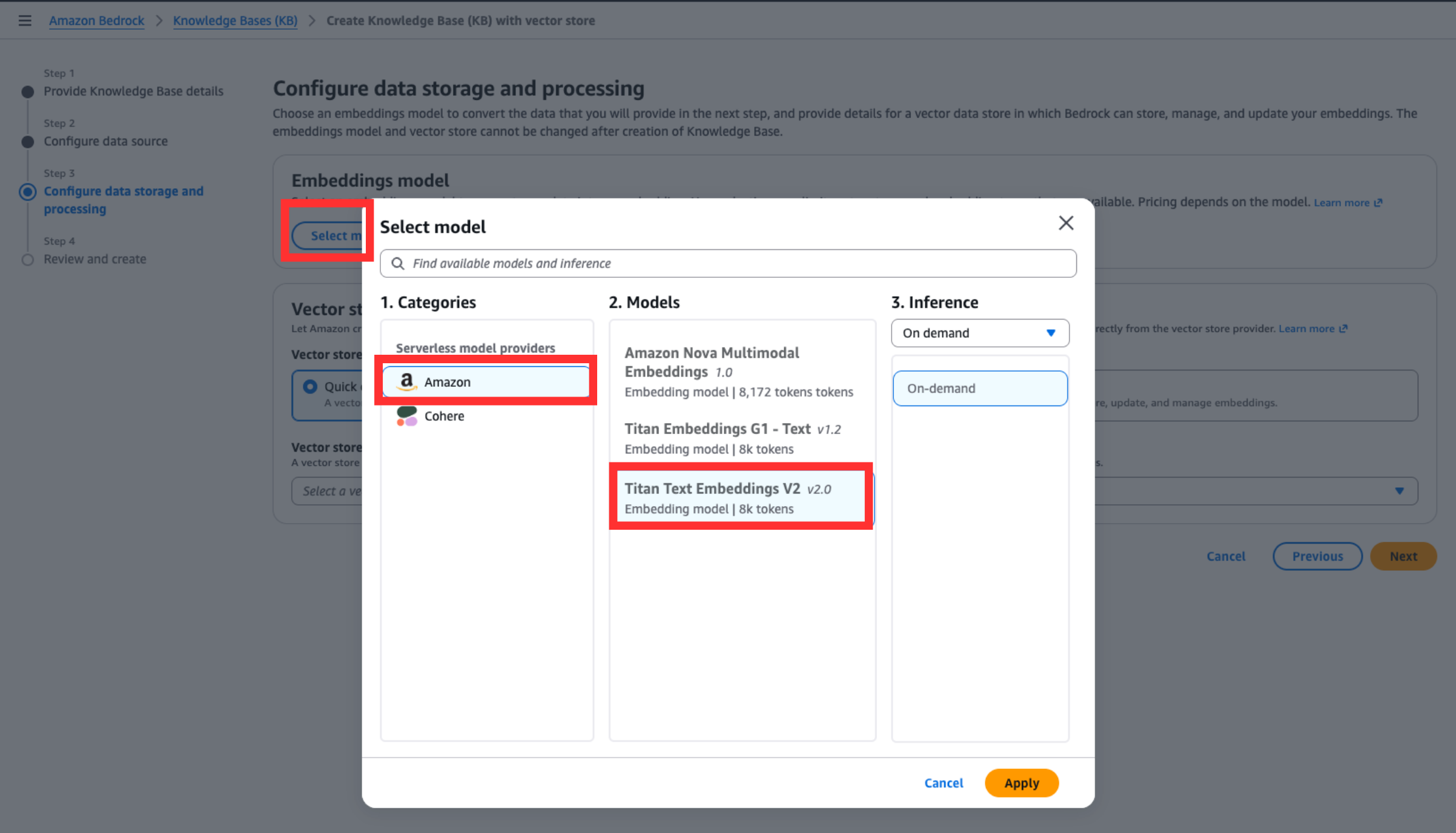Click the Configure data storage and processing title
Image resolution: width=1456 pixels, height=833 pixels.
(x=458, y=89)
